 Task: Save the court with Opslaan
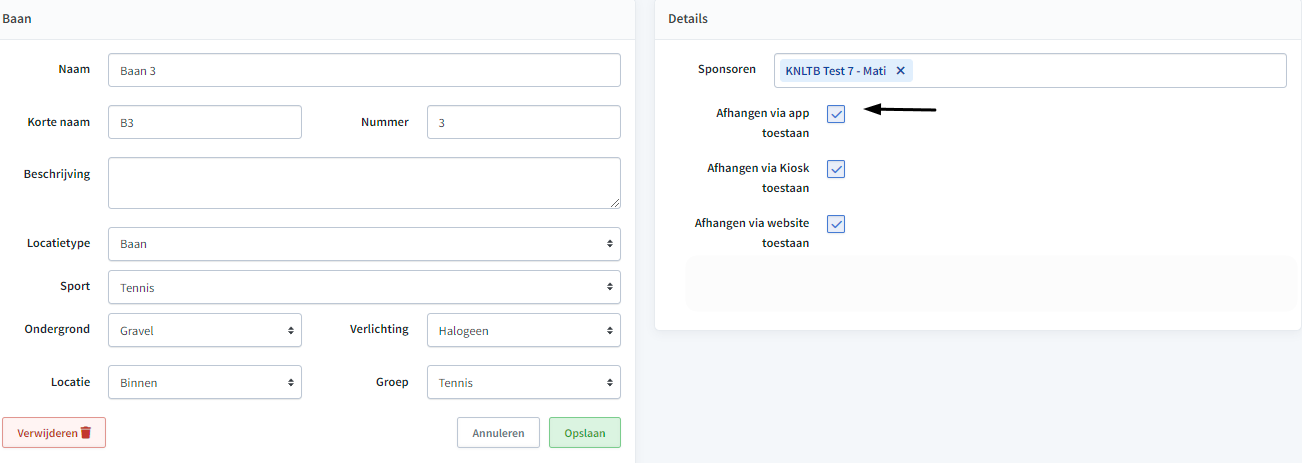585,433
